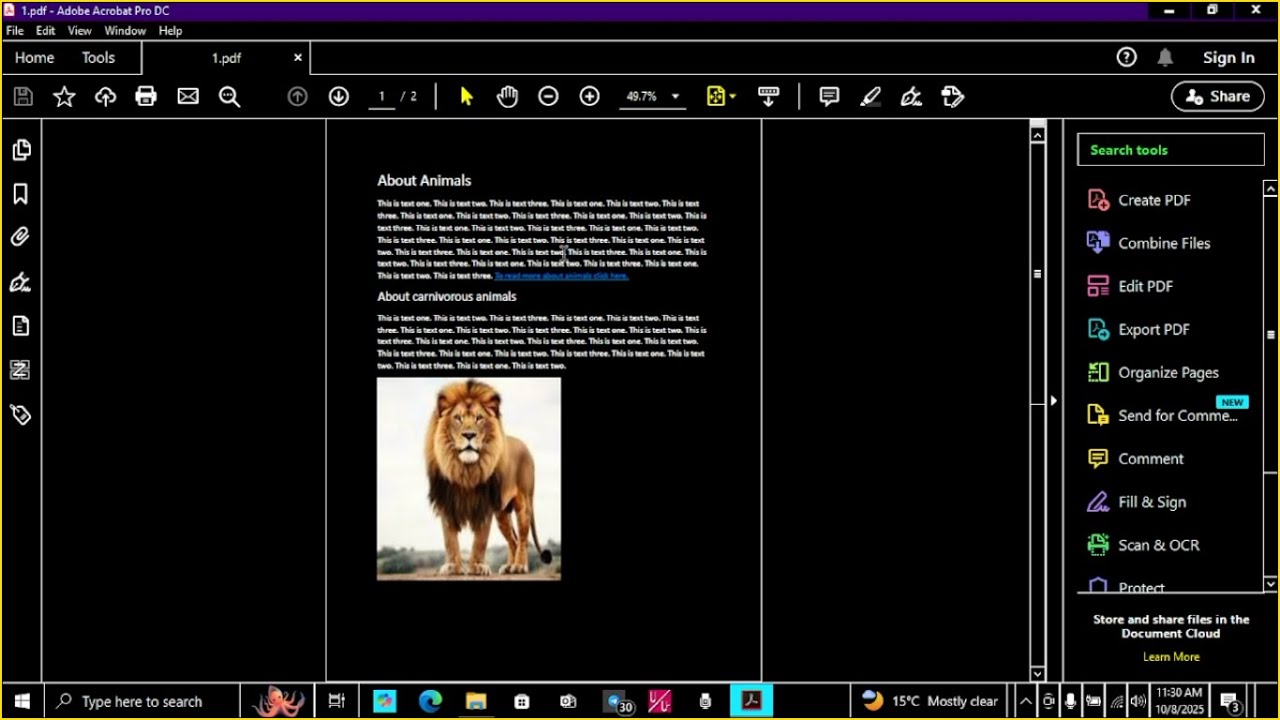Switch to the Tools tab
The height and width of the screenshot is (720, 1280).
coord(98,58)
